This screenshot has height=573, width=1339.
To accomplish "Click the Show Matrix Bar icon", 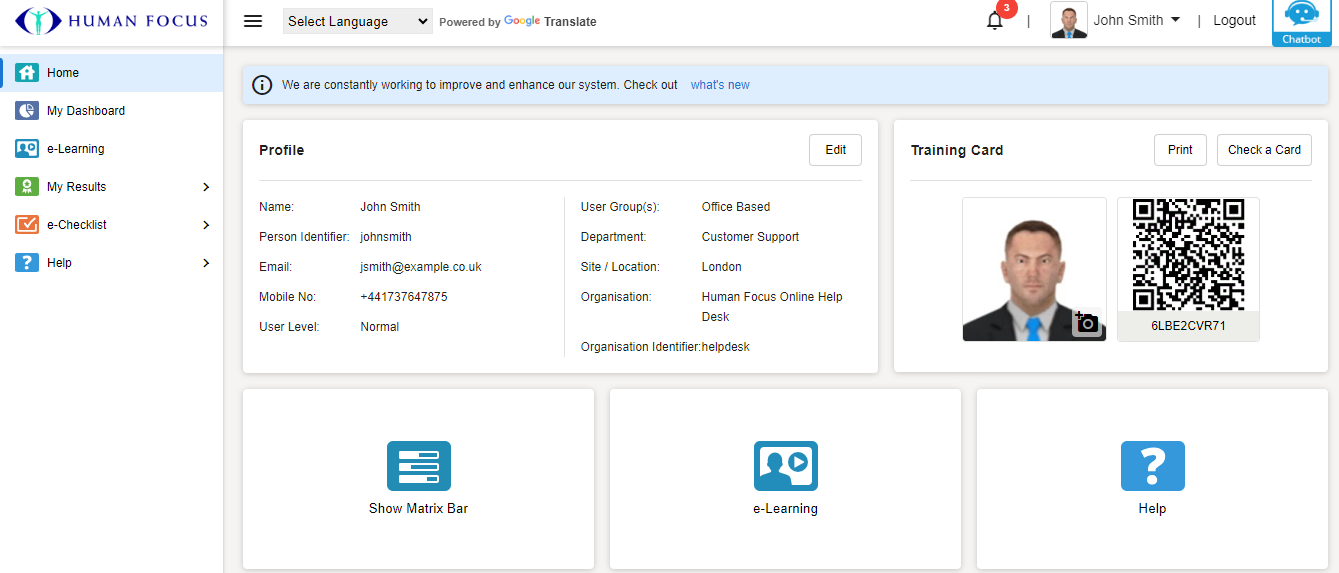I will (418, 466).
